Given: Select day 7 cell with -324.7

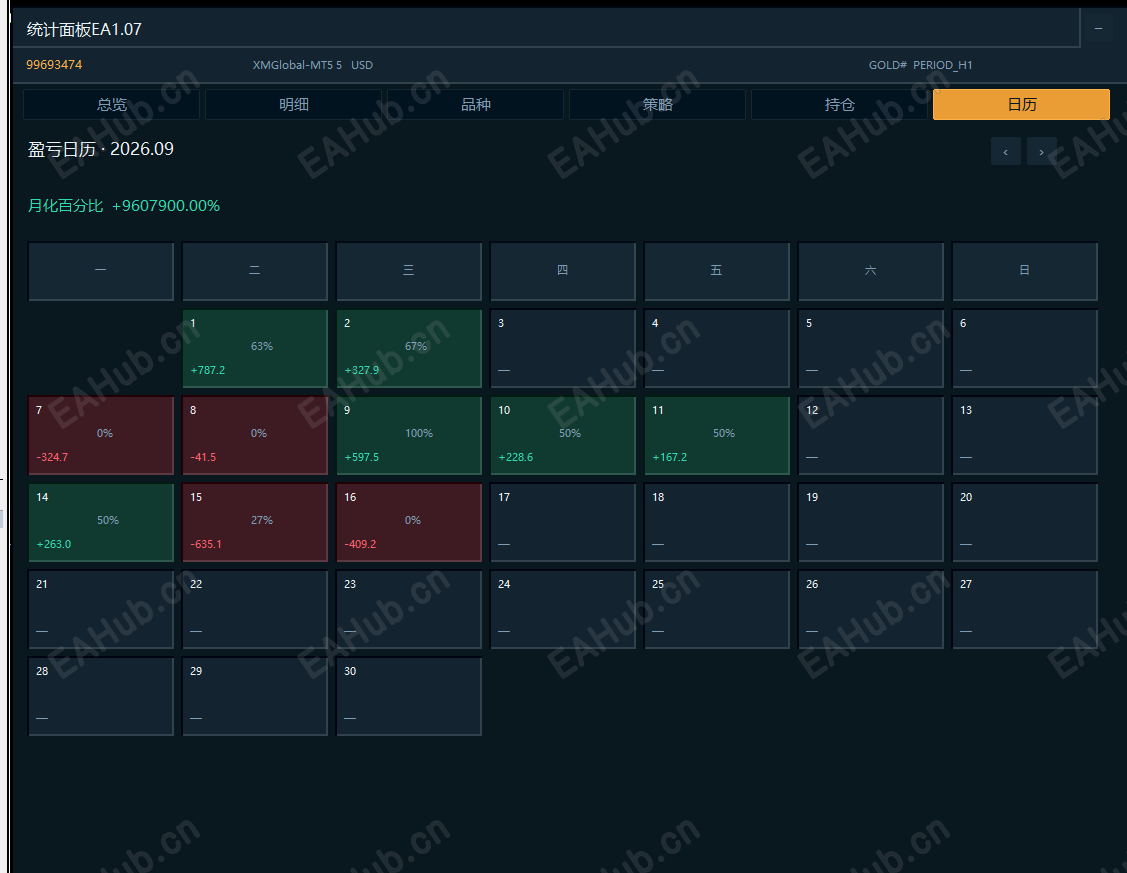Looking at the screenshot, I should (x=101, y=435).
